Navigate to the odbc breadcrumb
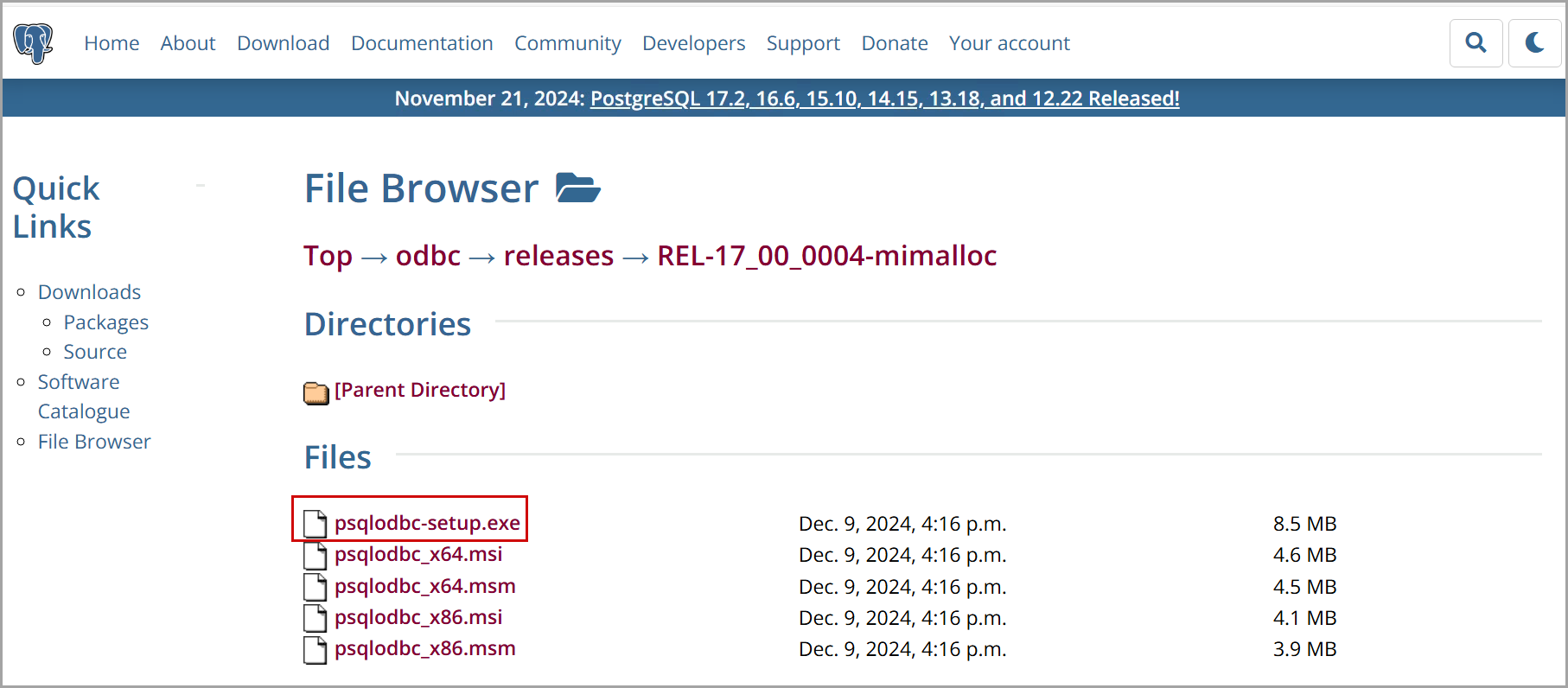 (428, 256)
